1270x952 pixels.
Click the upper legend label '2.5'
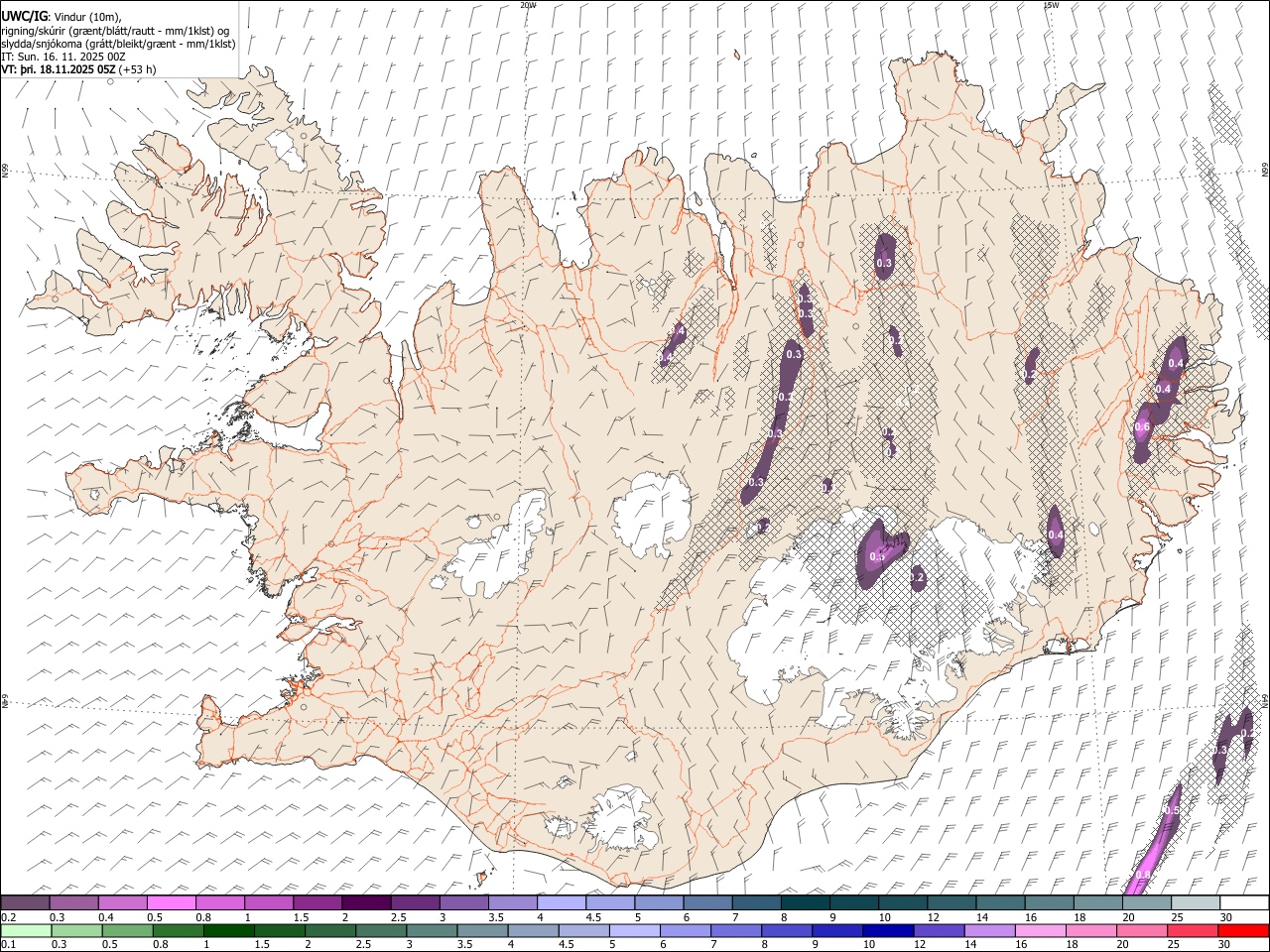(399, 917)
